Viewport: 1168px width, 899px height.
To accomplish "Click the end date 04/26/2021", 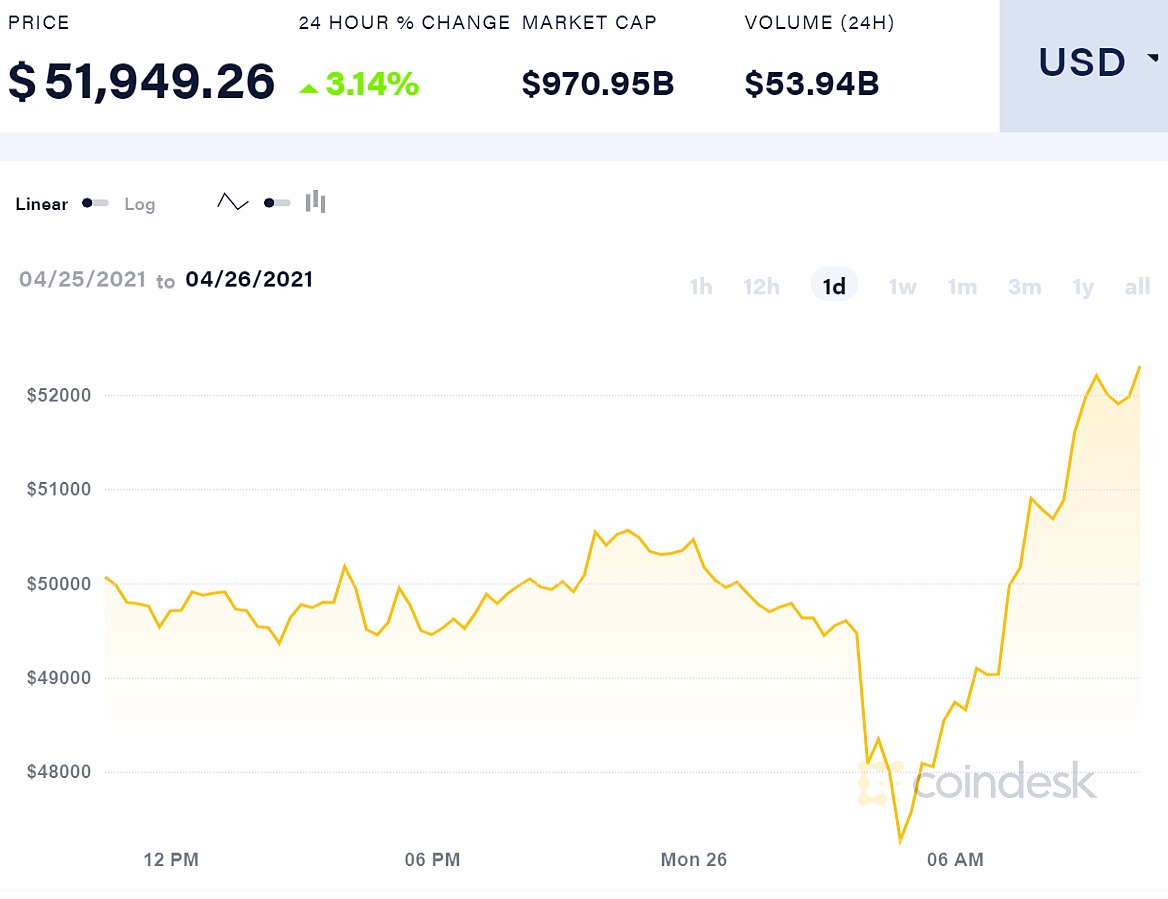I will [x=249, y=279].
